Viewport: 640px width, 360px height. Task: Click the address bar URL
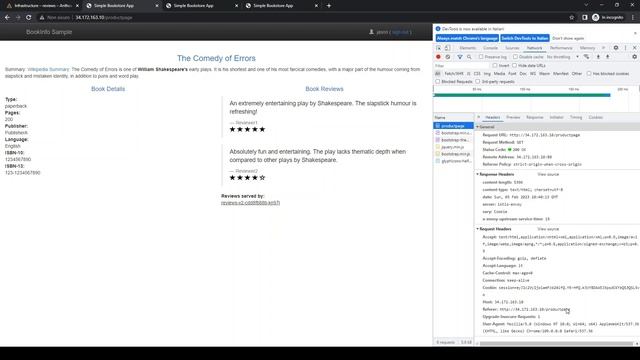(x=104, y=18)
